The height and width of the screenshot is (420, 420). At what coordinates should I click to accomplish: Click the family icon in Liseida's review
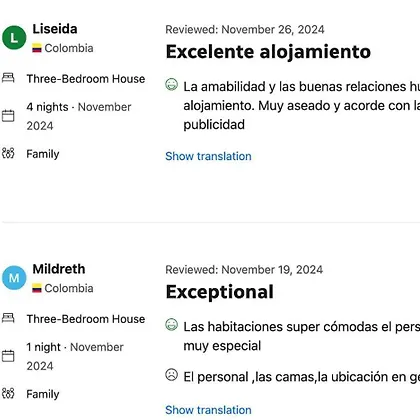point(8,153)
